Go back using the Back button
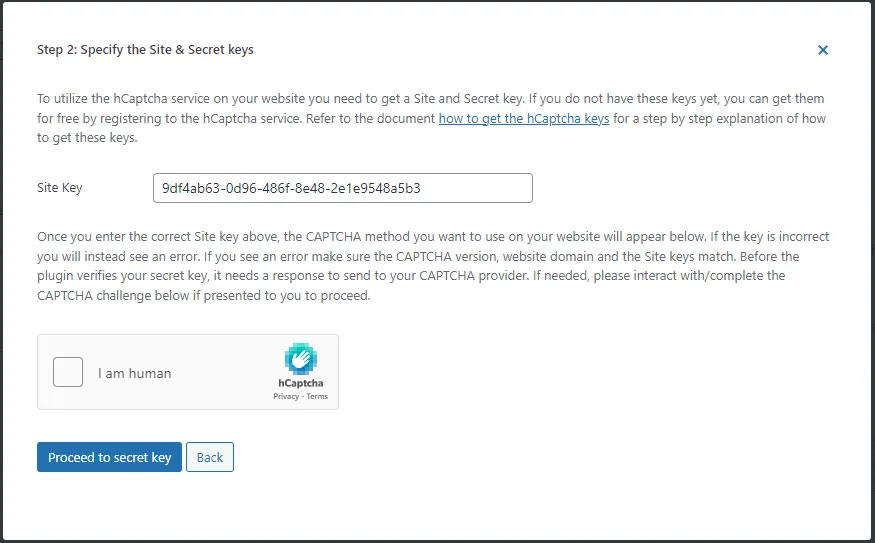Screen dimensions: 875x543 pyautogui.click(x=210, y=457)
